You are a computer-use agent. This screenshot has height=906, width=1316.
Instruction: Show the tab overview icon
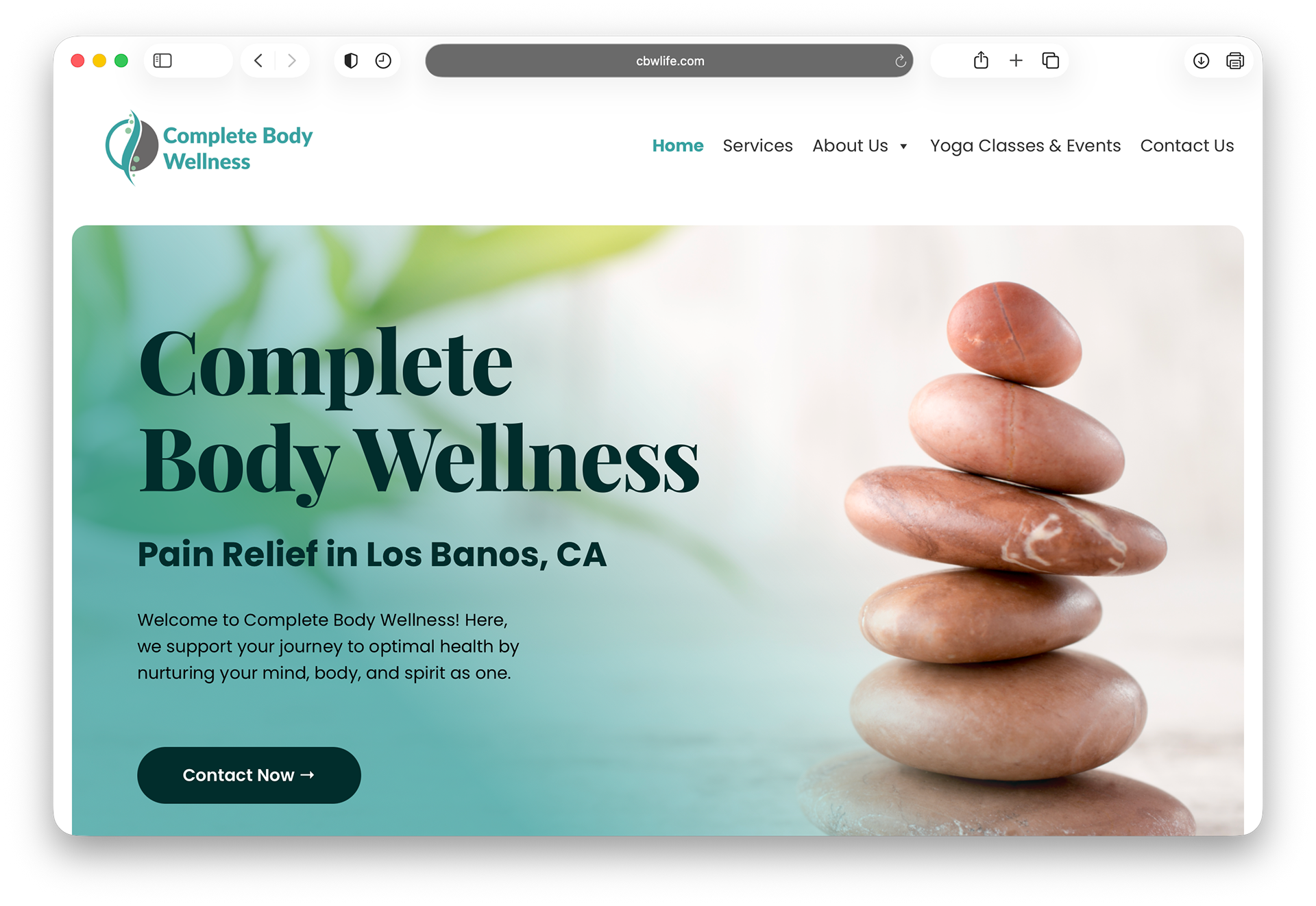(x=1050, y=61)
